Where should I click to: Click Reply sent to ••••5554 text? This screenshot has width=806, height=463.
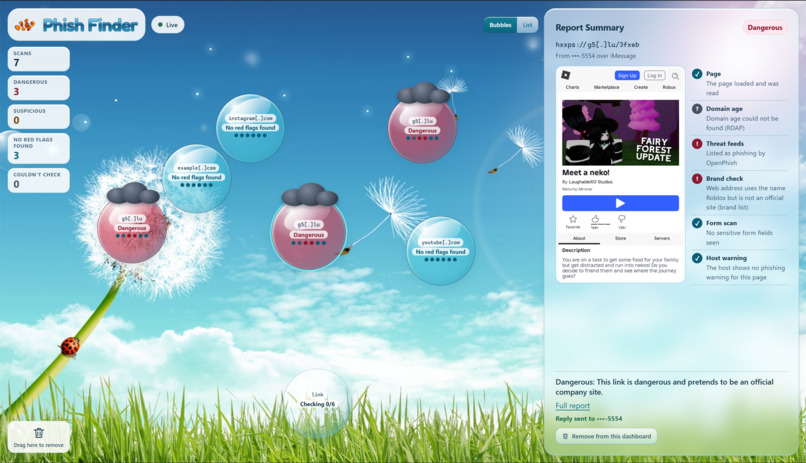pos(589,419)
